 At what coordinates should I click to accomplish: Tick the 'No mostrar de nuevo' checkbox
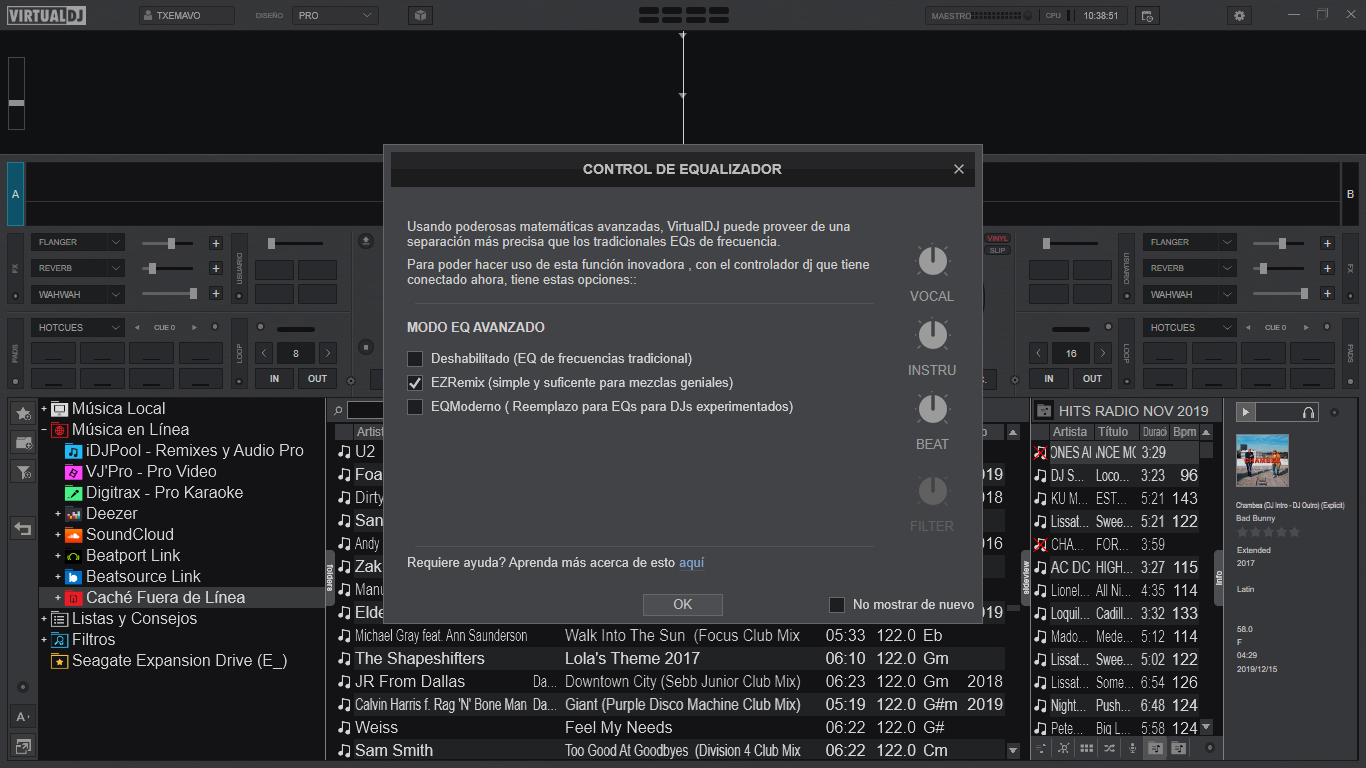pos(837,604)
